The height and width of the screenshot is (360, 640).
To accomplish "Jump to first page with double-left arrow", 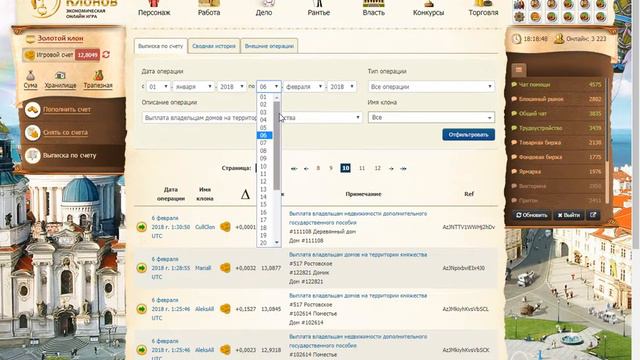I will tap(294, 169).
